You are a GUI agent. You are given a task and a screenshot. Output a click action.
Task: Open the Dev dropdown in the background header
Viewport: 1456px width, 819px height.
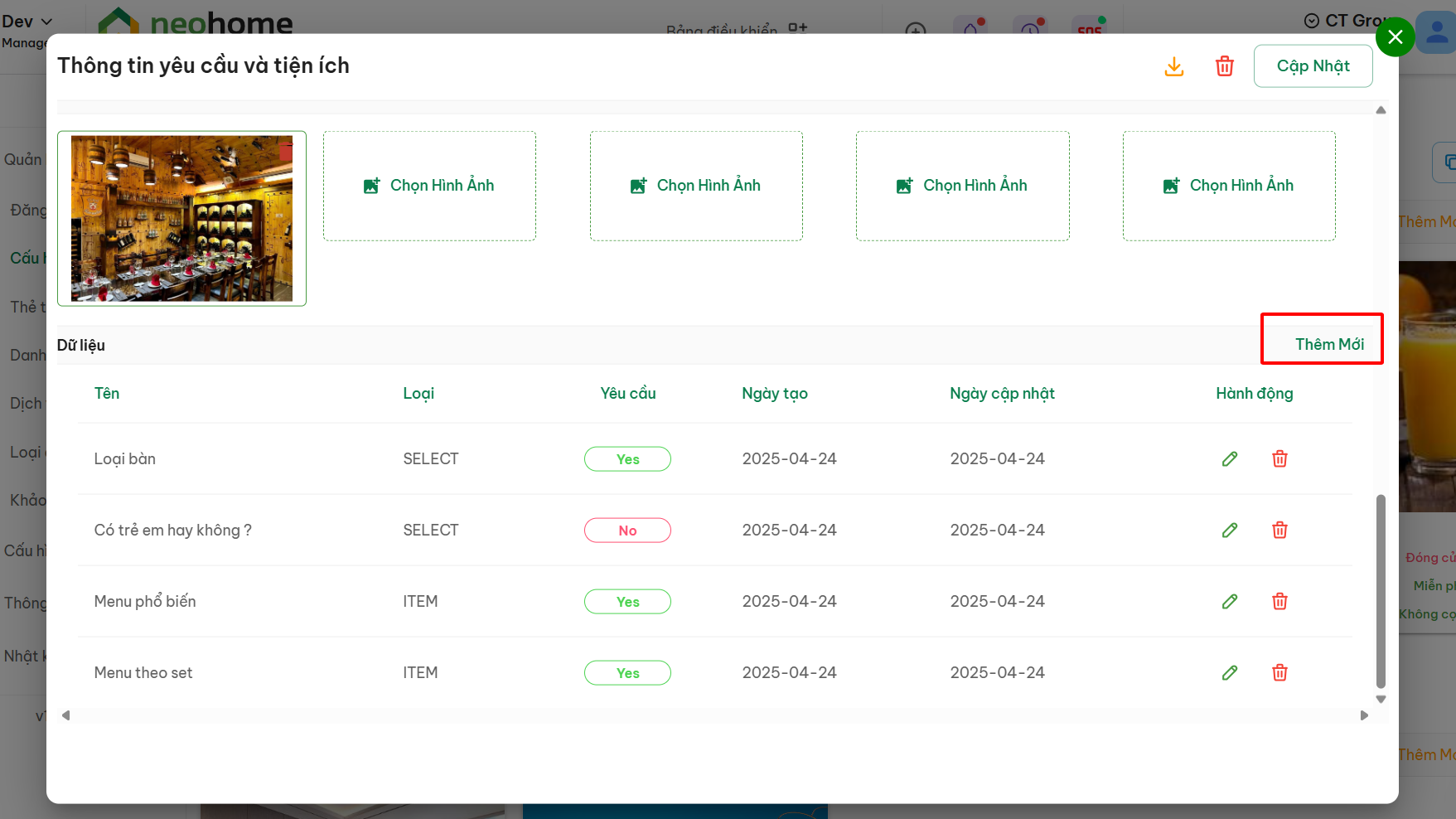pos(27,22)
